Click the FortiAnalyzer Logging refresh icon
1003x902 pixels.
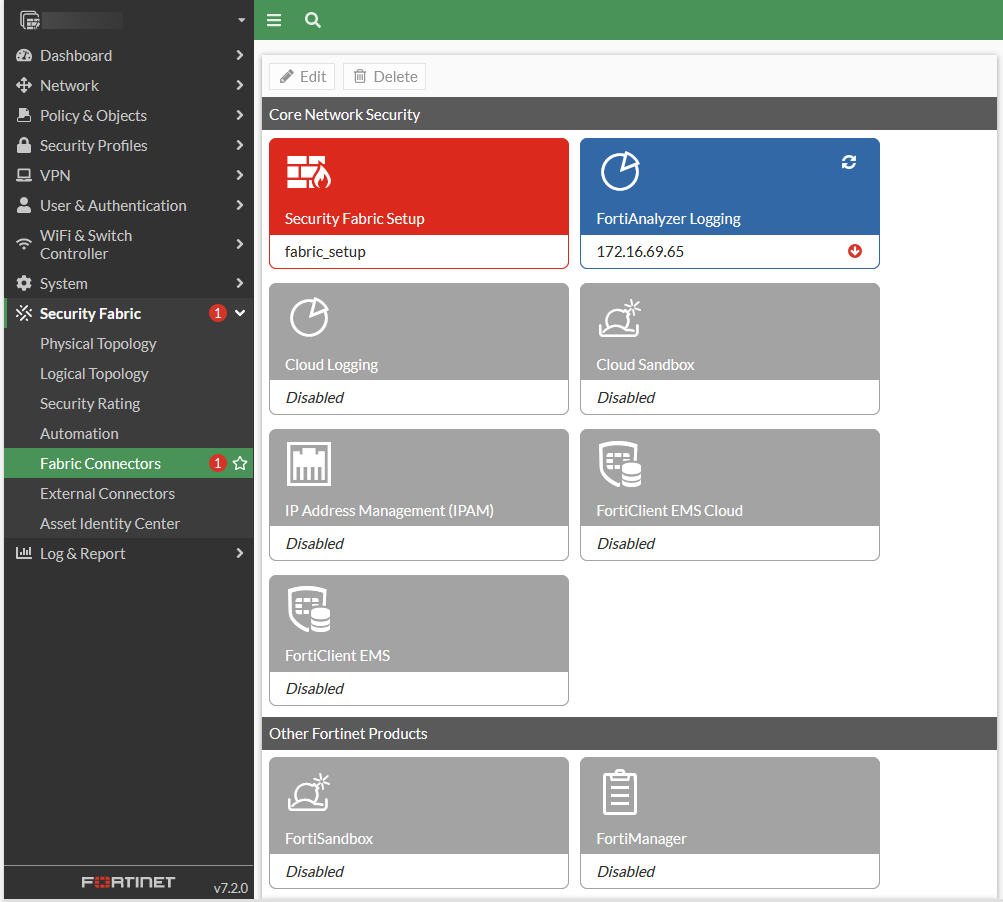click(x=849, y=162)
